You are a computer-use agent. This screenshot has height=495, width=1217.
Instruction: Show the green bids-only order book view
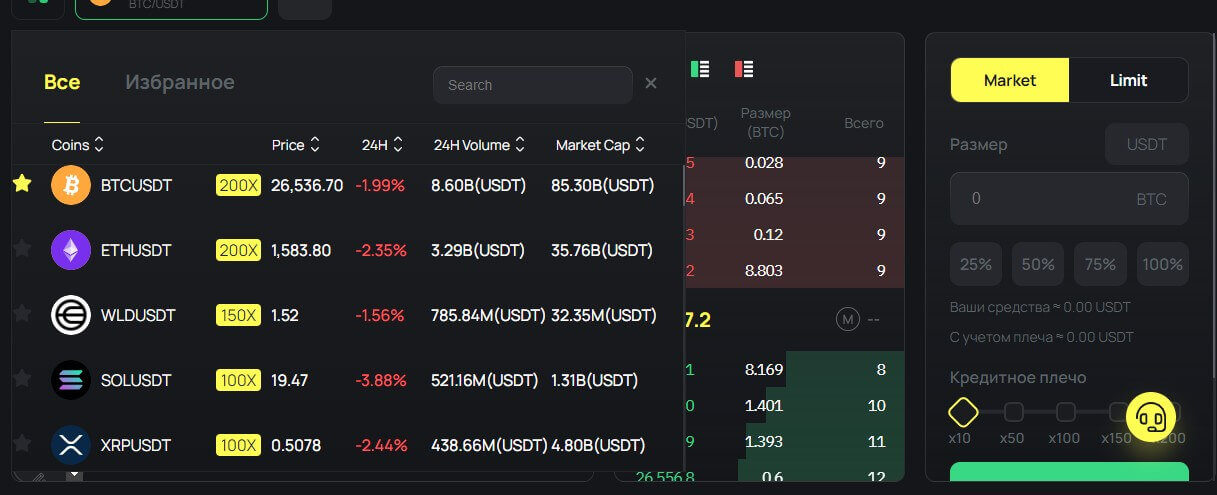[700, 69]
